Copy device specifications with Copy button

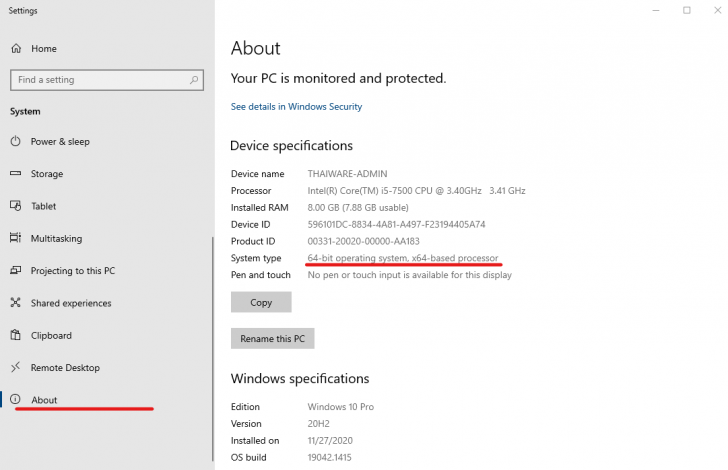click(261, 302)
